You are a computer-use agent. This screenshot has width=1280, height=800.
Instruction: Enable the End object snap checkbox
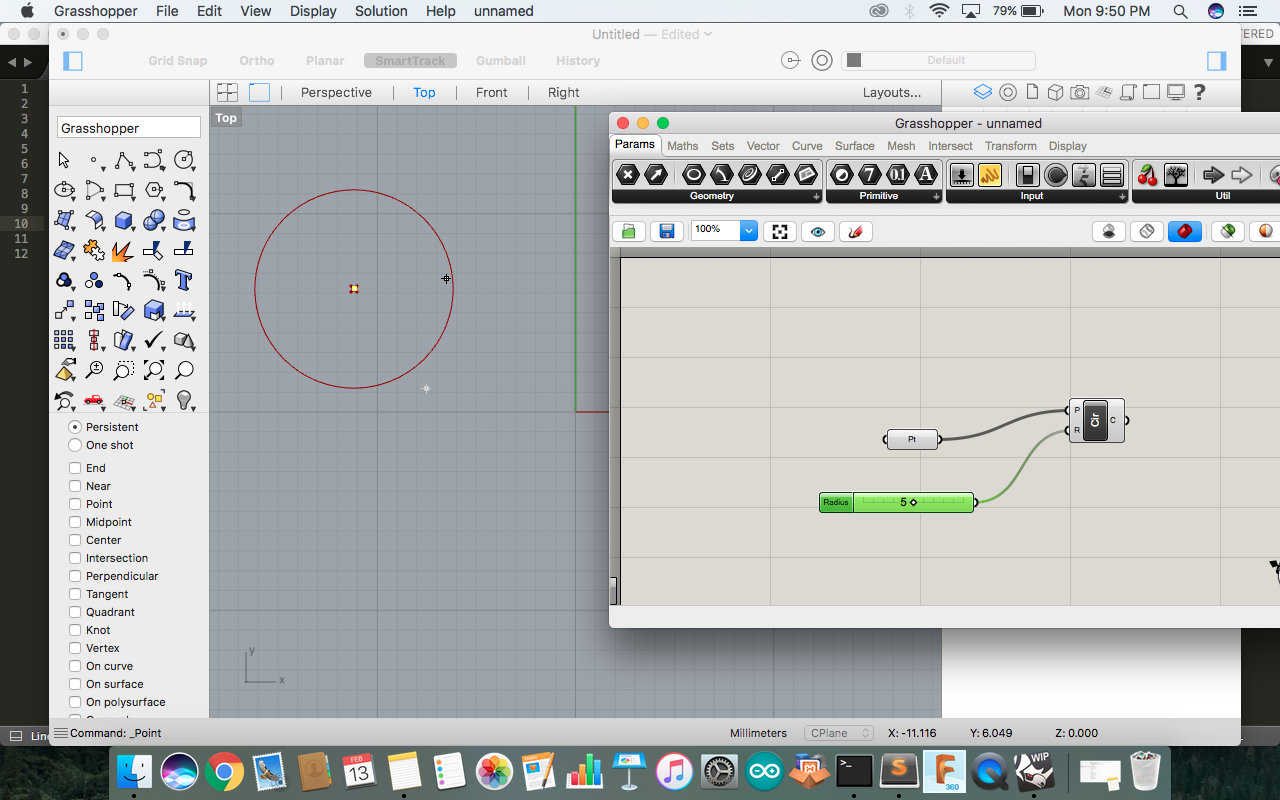click(75, 468)
